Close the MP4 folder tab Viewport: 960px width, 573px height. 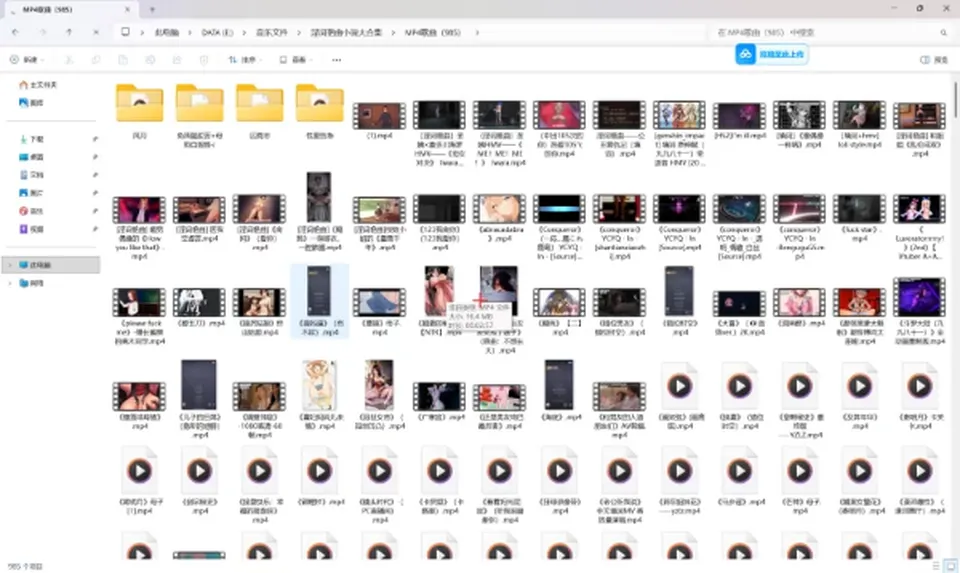(127, 9)
